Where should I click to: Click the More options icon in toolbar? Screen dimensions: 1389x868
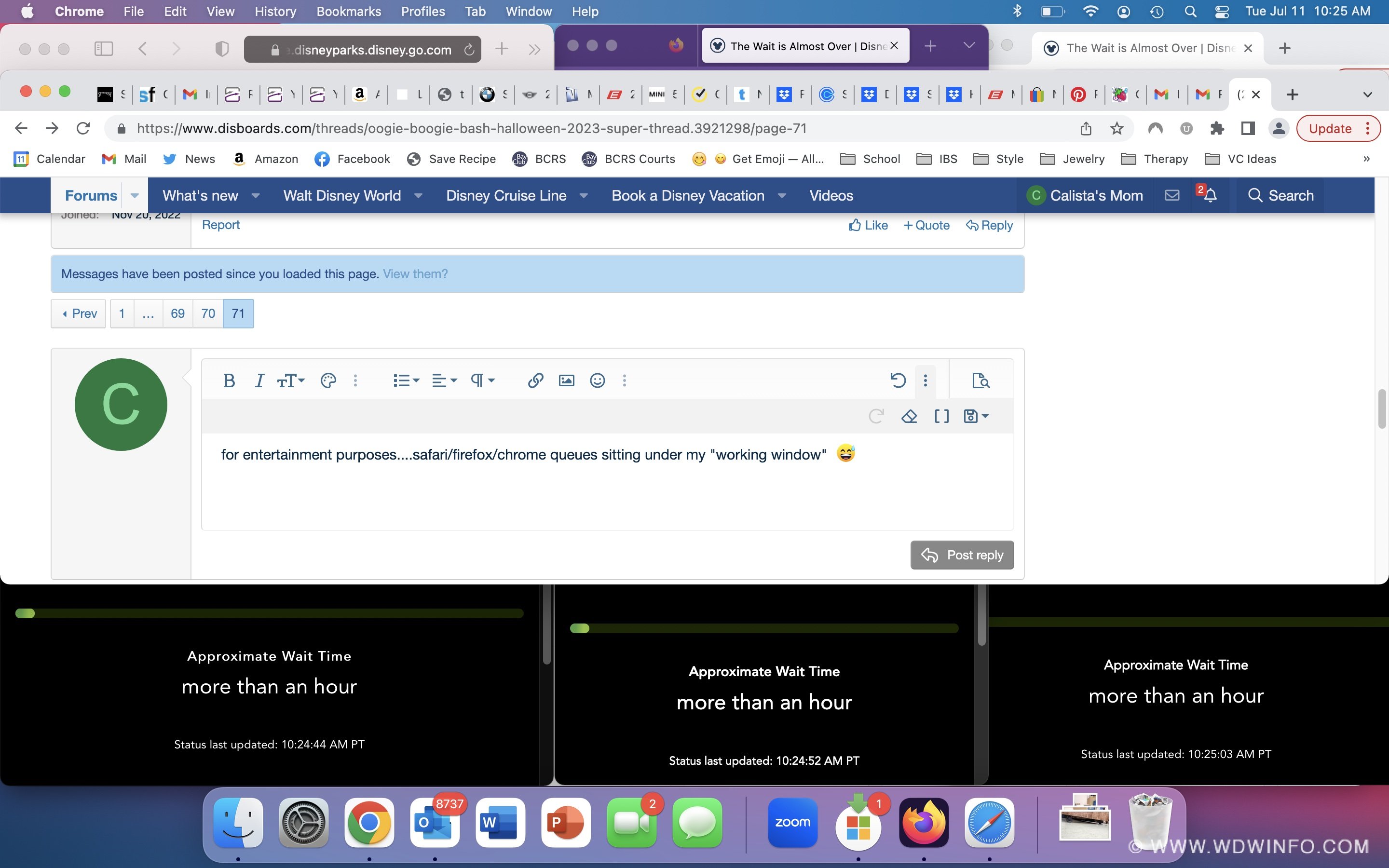(x=925, y=379)
